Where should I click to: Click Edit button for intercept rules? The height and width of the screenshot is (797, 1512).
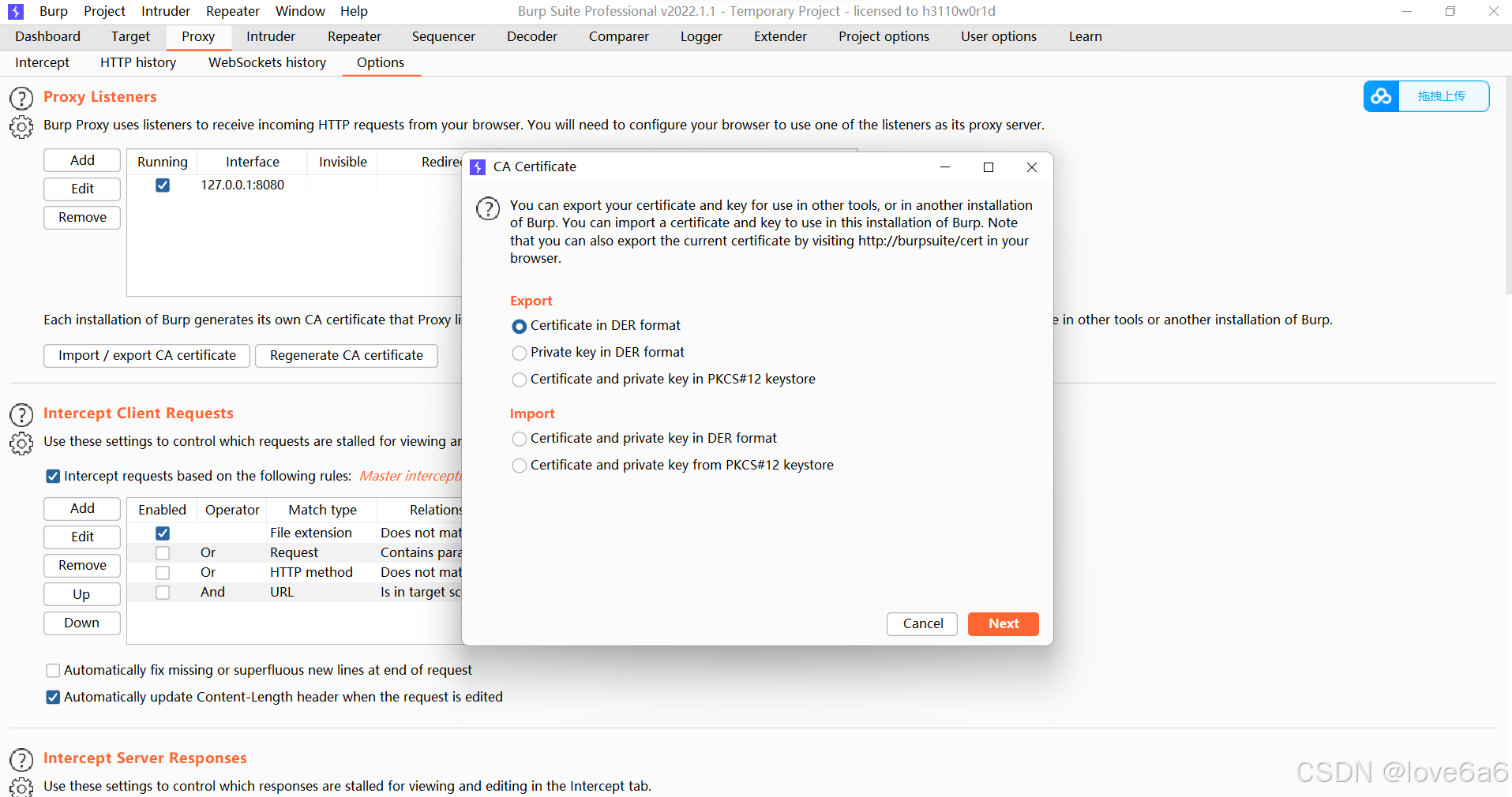coord(82,537)
